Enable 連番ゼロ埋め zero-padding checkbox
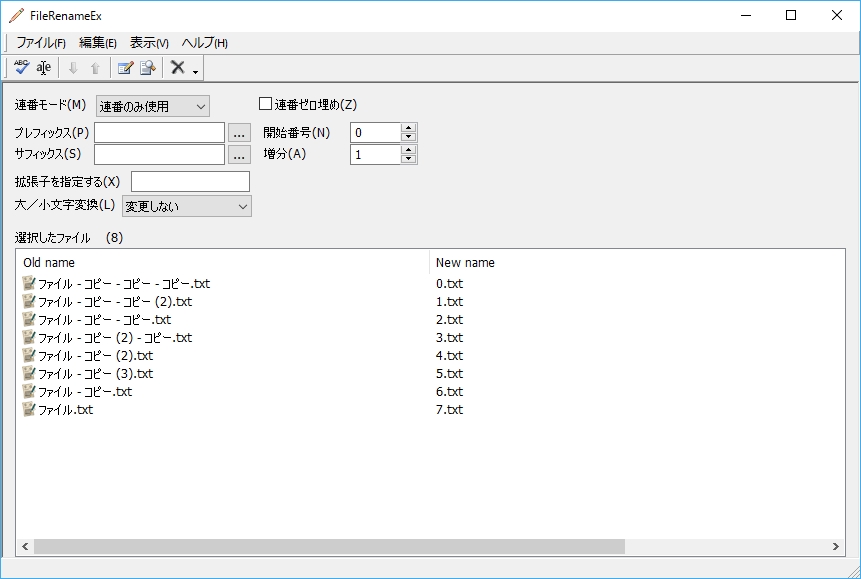 [x=265, y=103]
